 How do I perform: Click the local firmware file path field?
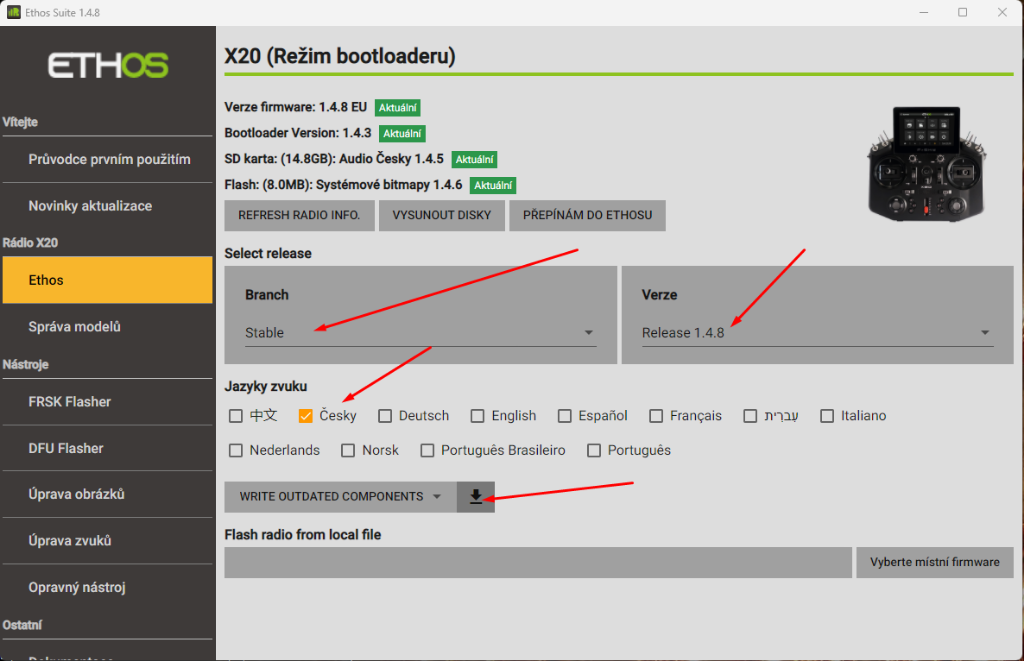pos(538,562)
